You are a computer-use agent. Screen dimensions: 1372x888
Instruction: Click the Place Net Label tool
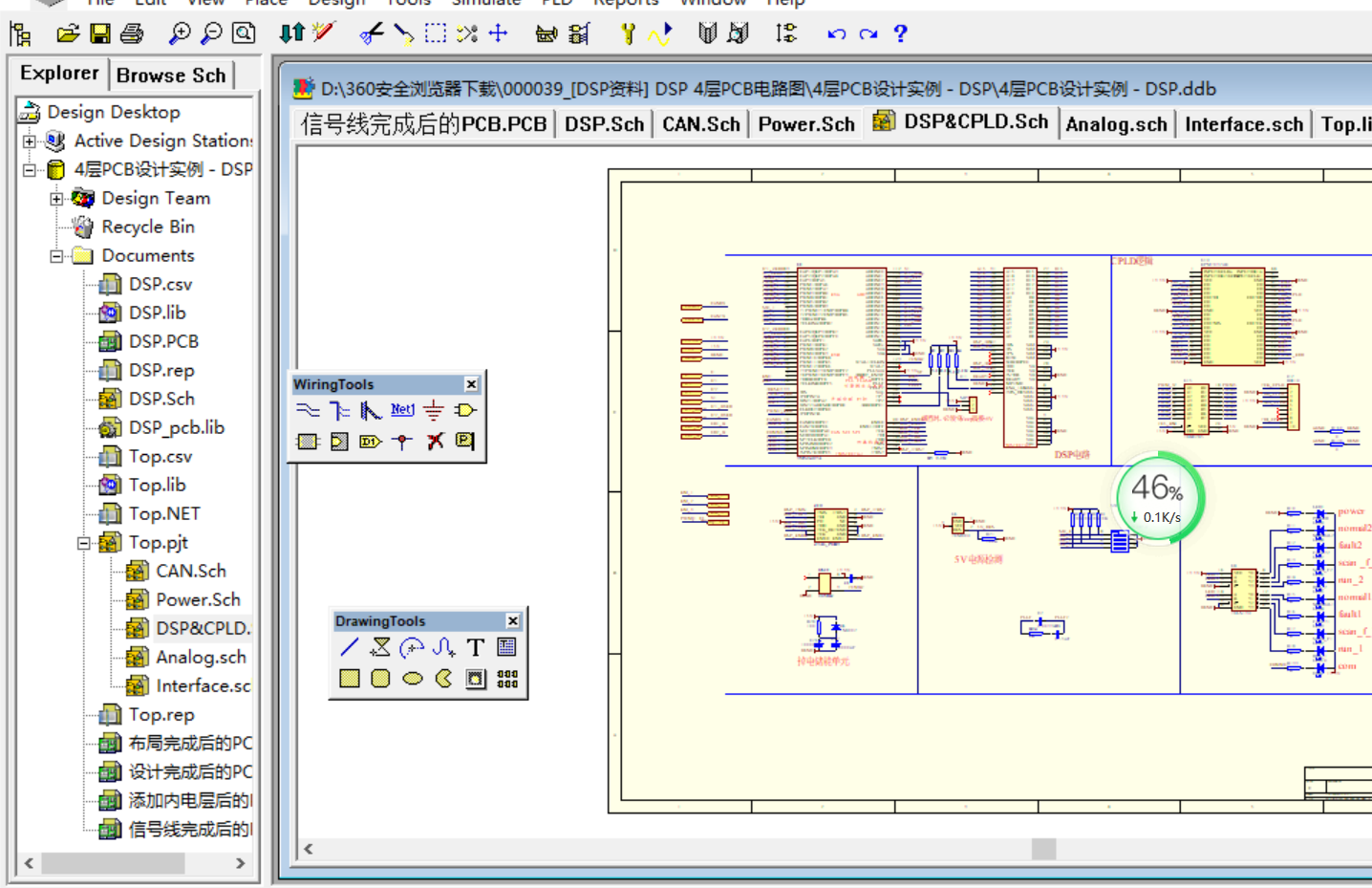point(402,411)
